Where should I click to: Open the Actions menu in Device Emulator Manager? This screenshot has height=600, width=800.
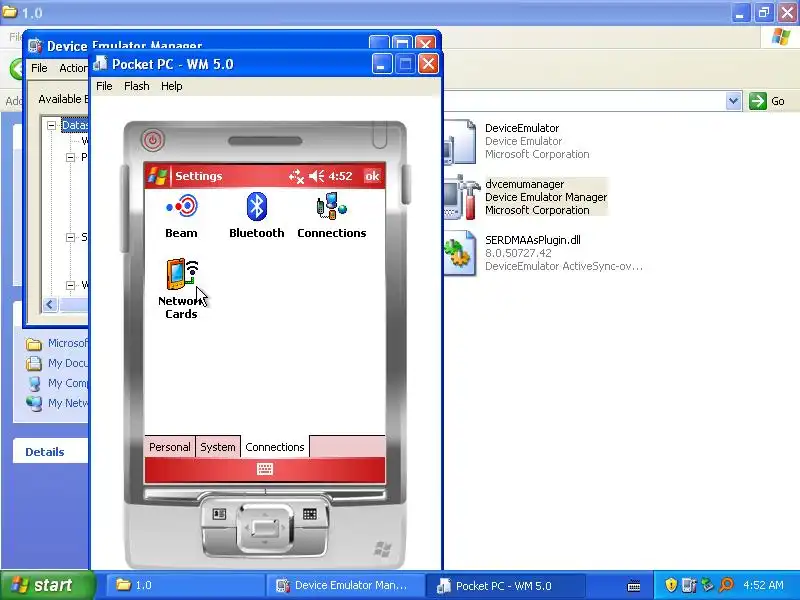(x=73, y=68)
